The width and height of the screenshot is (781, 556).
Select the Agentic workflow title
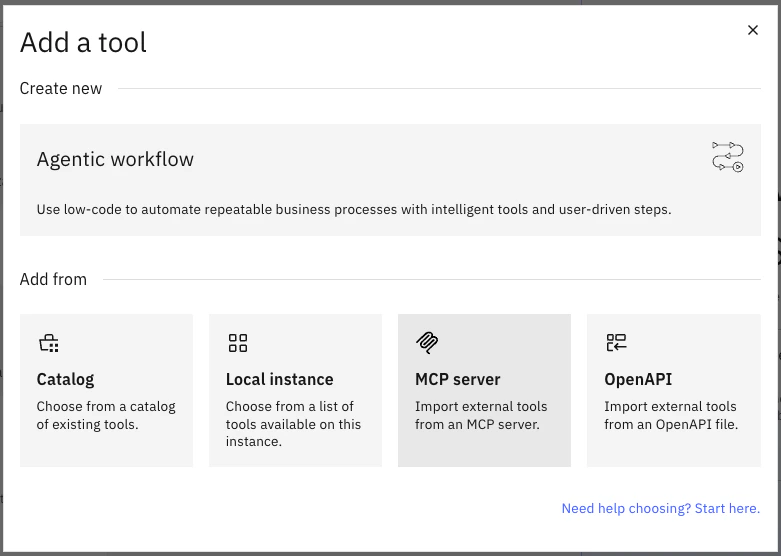[x=115, y=159]
